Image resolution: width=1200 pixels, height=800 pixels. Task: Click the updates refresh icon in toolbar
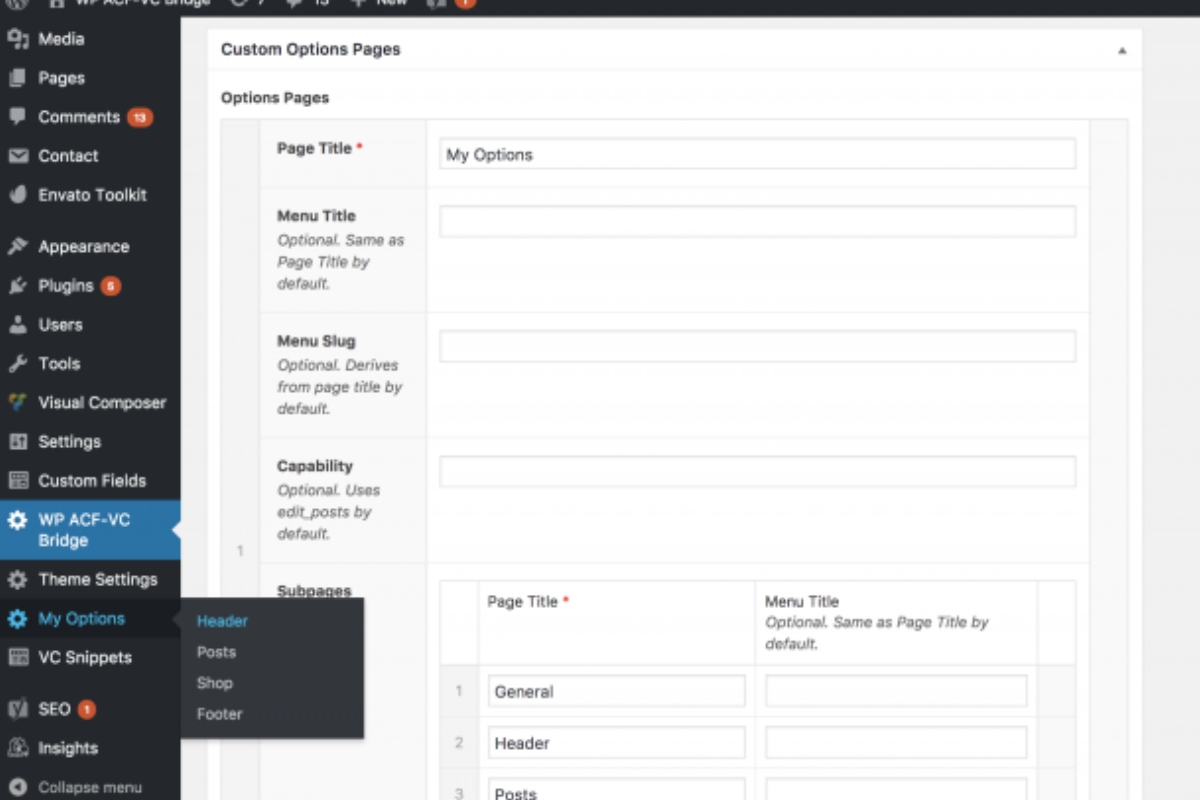[238, 3]
